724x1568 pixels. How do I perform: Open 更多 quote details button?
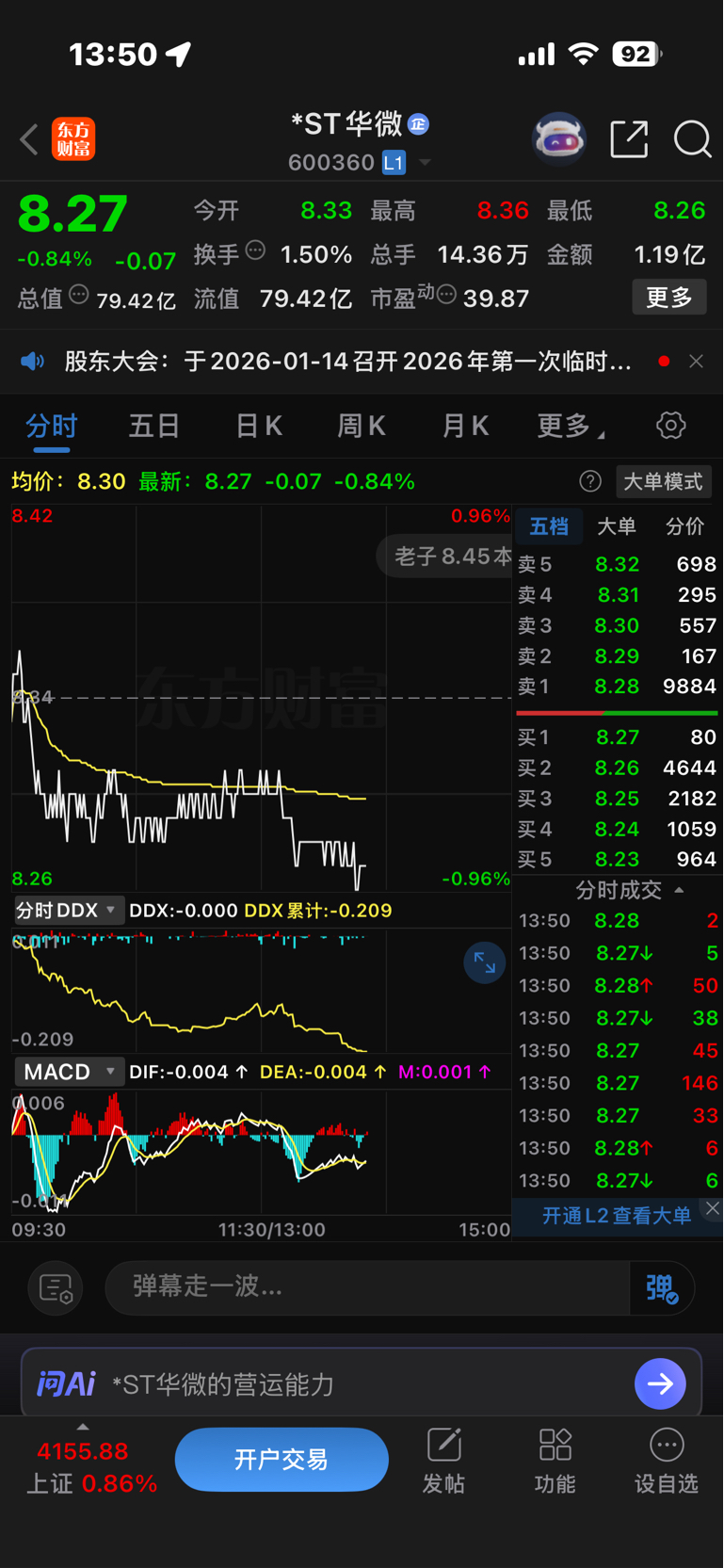[668, 298]
